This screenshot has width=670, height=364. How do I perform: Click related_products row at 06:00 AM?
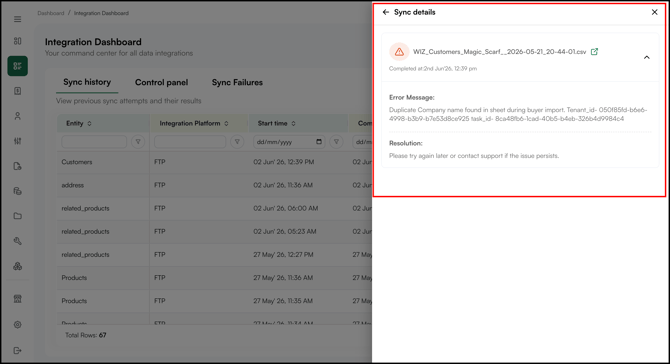point(215,208)
